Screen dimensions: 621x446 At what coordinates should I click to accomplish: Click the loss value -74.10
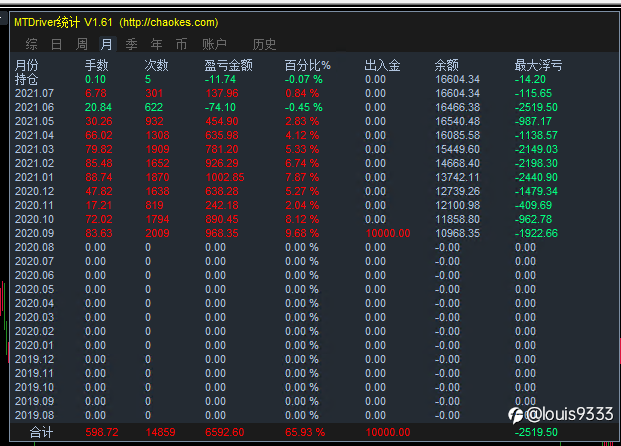click(x=220, y=107)
